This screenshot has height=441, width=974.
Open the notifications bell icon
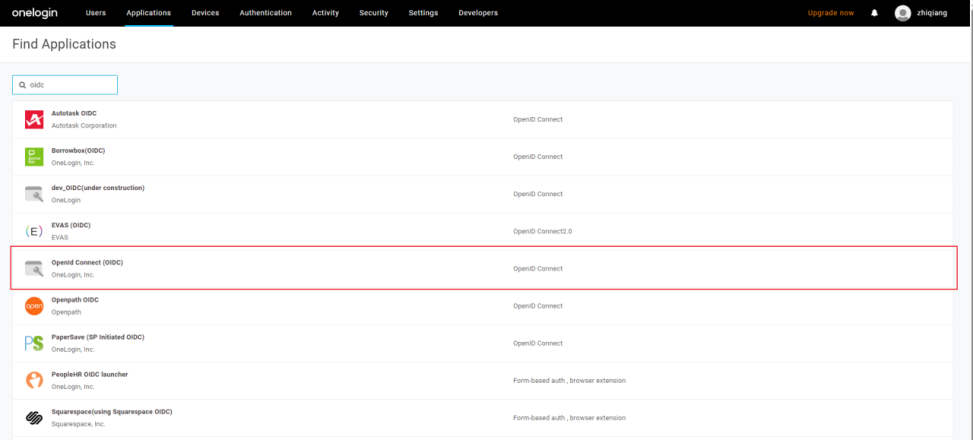click(875, 13)
